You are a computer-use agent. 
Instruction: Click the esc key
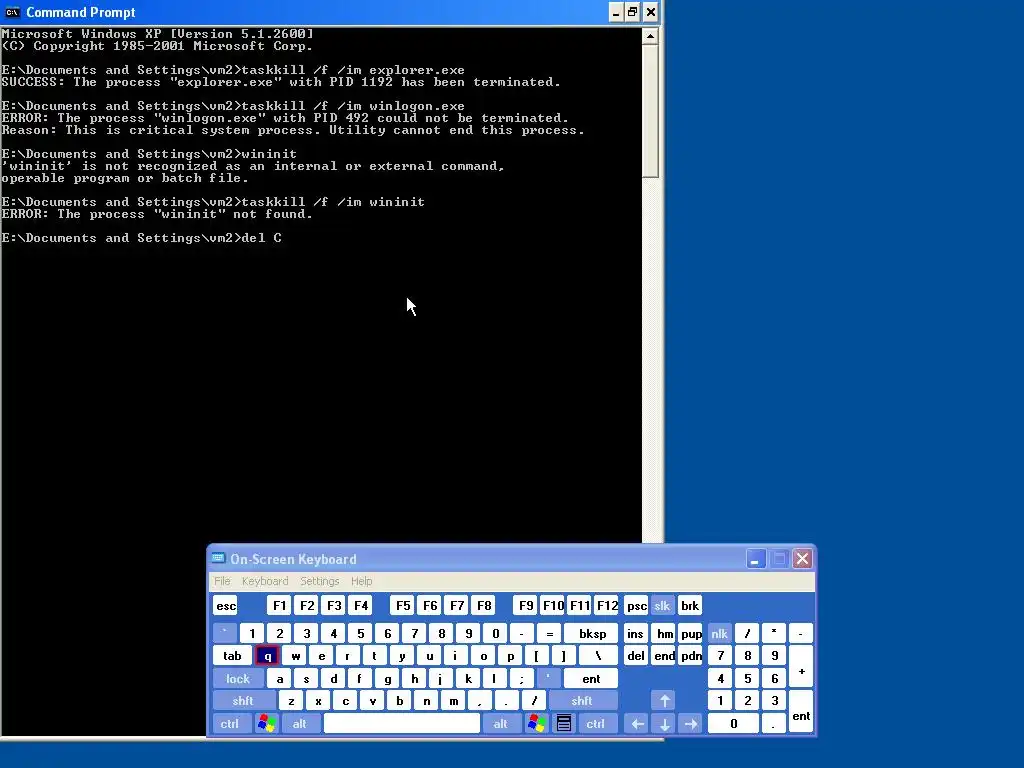[x=226, y=605]
